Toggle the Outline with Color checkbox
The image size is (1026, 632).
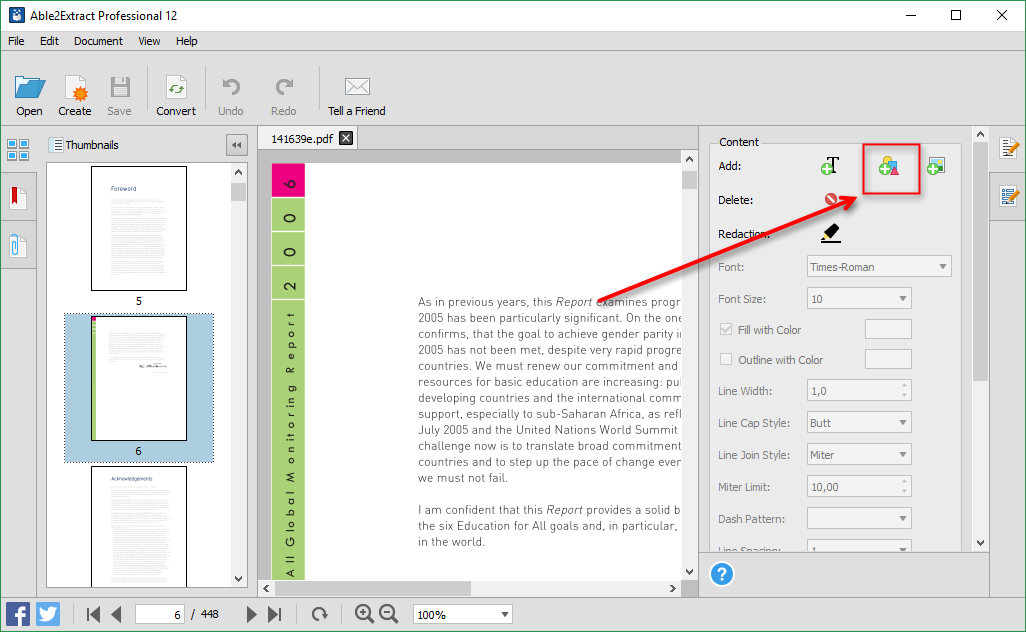point(726,359)
